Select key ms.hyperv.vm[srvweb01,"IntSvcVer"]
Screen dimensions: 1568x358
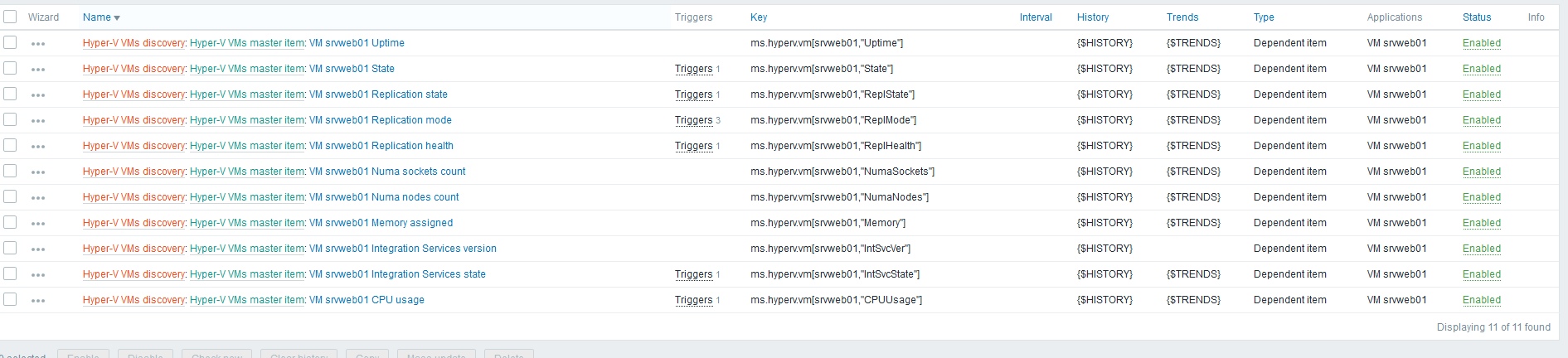pos(830,249)
